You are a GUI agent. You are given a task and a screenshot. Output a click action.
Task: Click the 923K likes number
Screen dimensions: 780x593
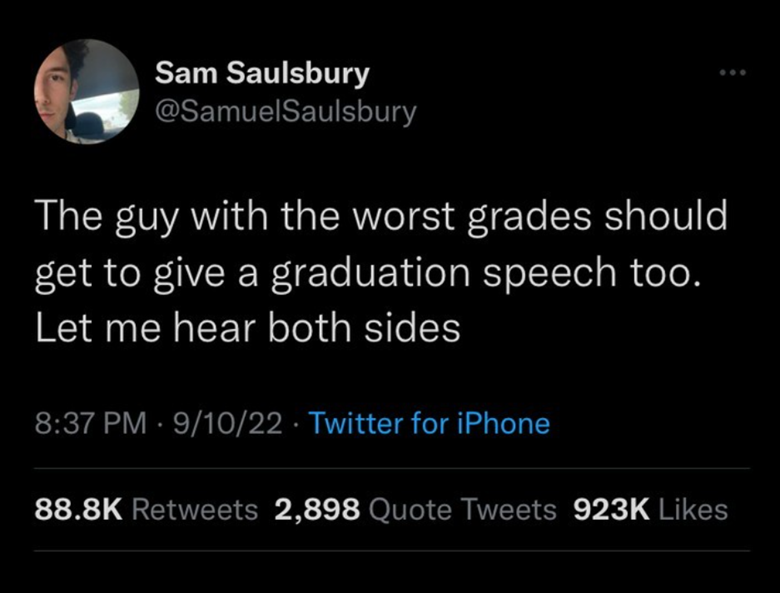pyautogui.click(x=612, y=510)
